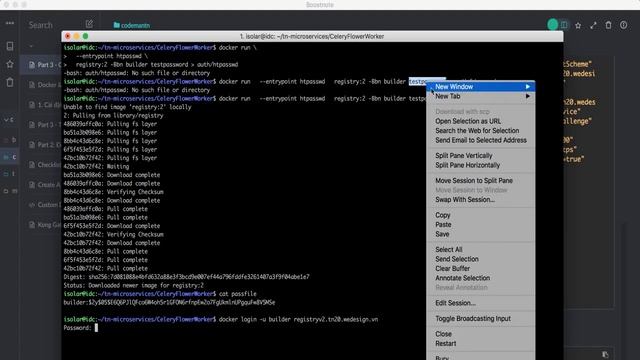Select the 'Create A' note in Boostnote list
This screenshot has height=360, width=640.
pos(41,185)
